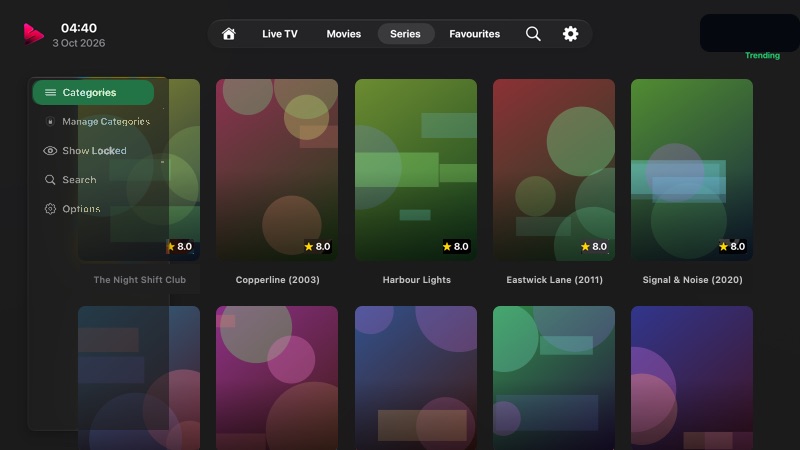800x450 pixels.
Task: Toggle Show Locked eye icon
Action: (50, 151)
